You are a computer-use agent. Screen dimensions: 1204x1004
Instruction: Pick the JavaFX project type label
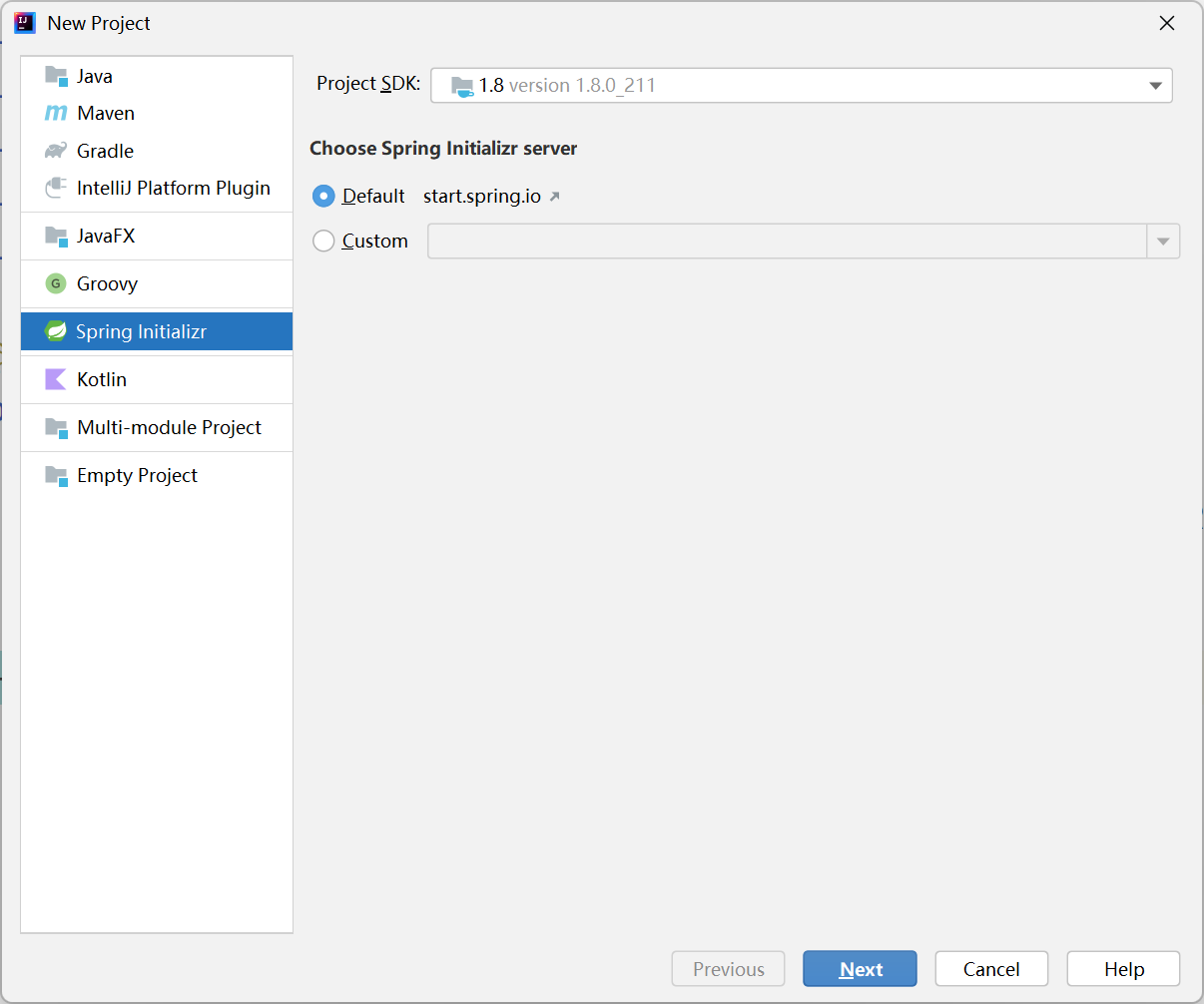click(106, 236)
